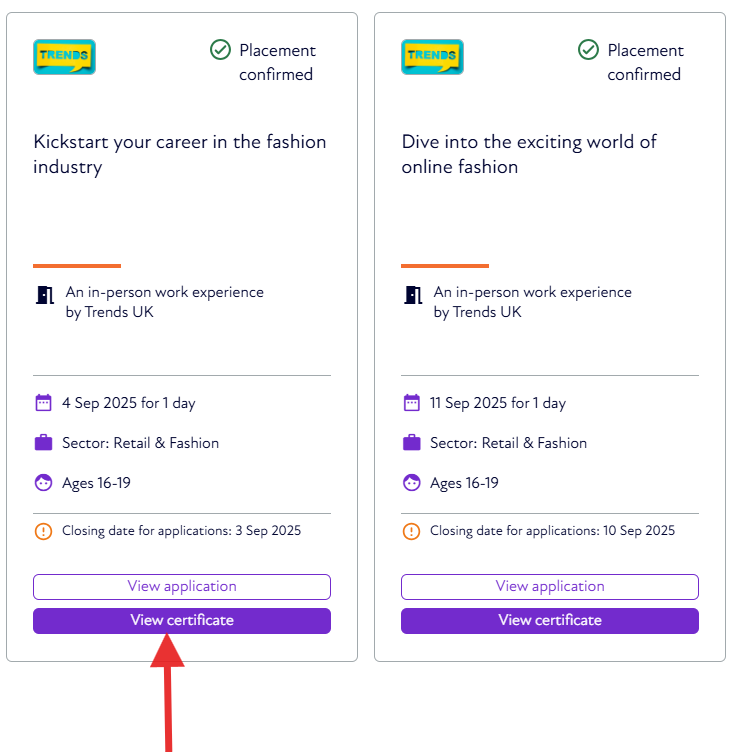Image resolution: width=738 pixels, height=753 pixels.
Task: Click green placement confirmed checkmark, left card
Action: pyautogui.click(x=221, y=50)
